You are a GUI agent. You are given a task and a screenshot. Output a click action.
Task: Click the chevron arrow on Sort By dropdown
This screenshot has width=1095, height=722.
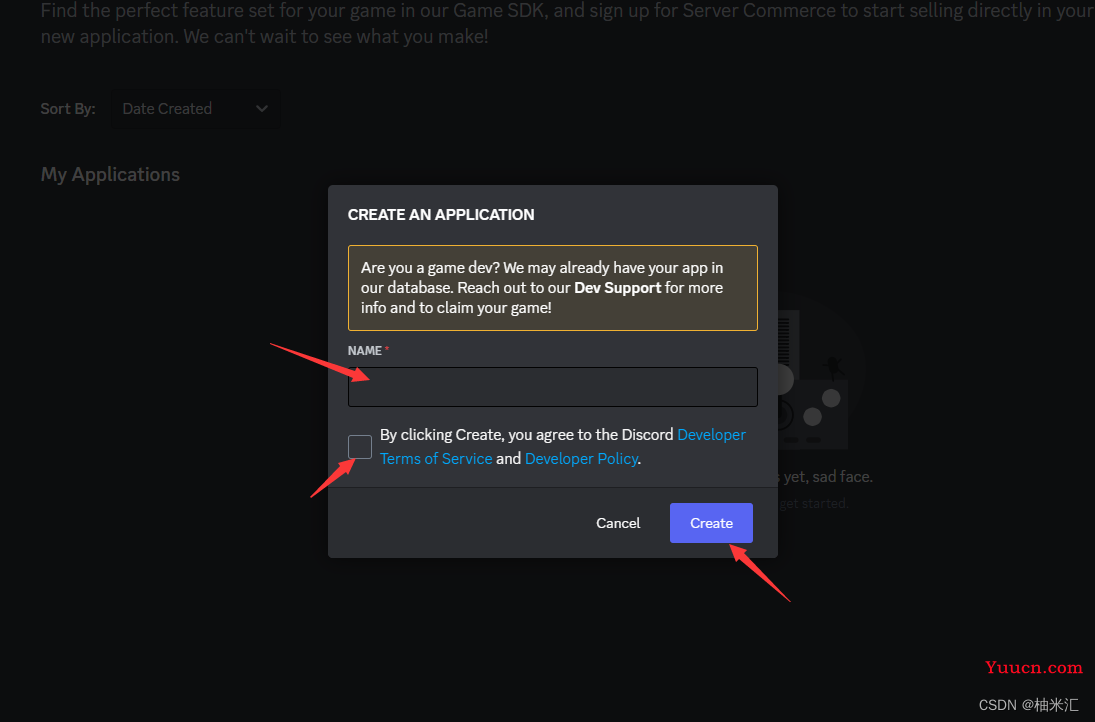coord(262,109)
